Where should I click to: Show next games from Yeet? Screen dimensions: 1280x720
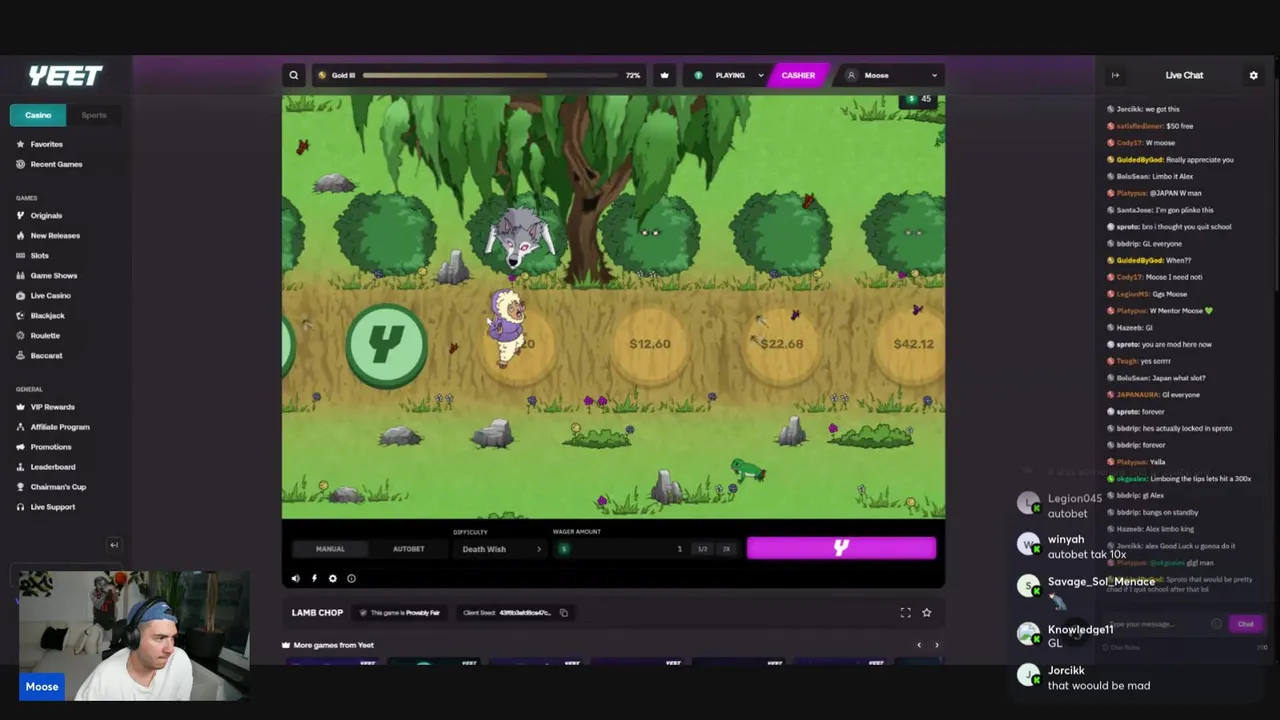(x=936, y=645)
